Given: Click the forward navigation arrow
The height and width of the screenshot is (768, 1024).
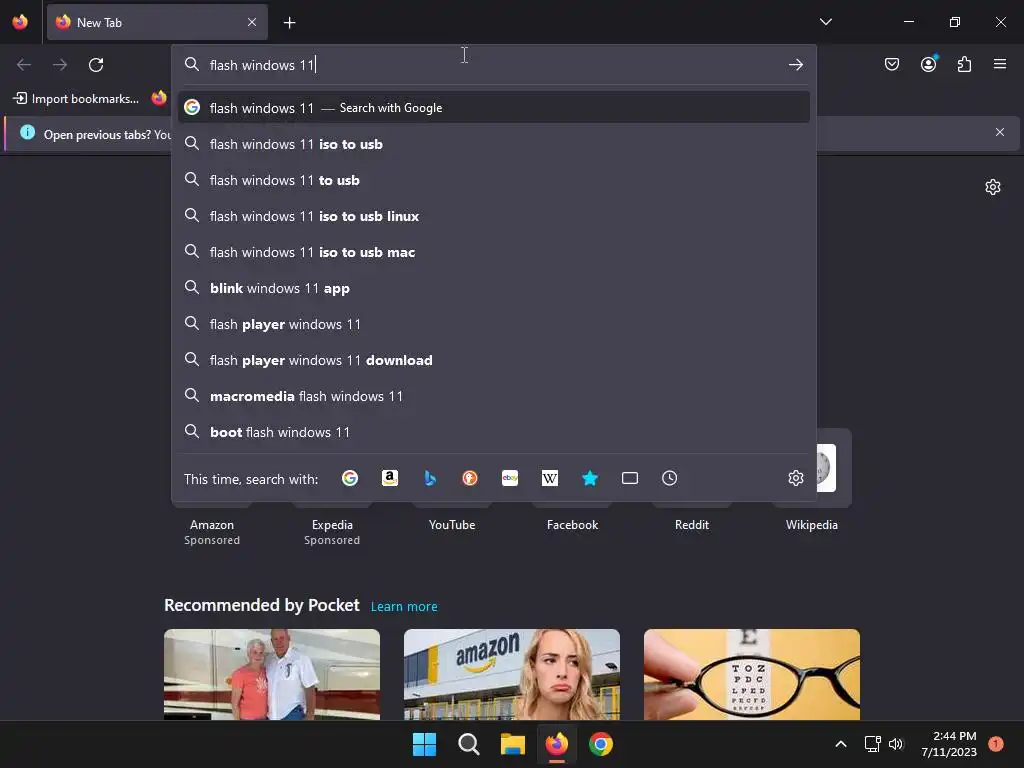Looking at the screenshot, I should point(60,65).
